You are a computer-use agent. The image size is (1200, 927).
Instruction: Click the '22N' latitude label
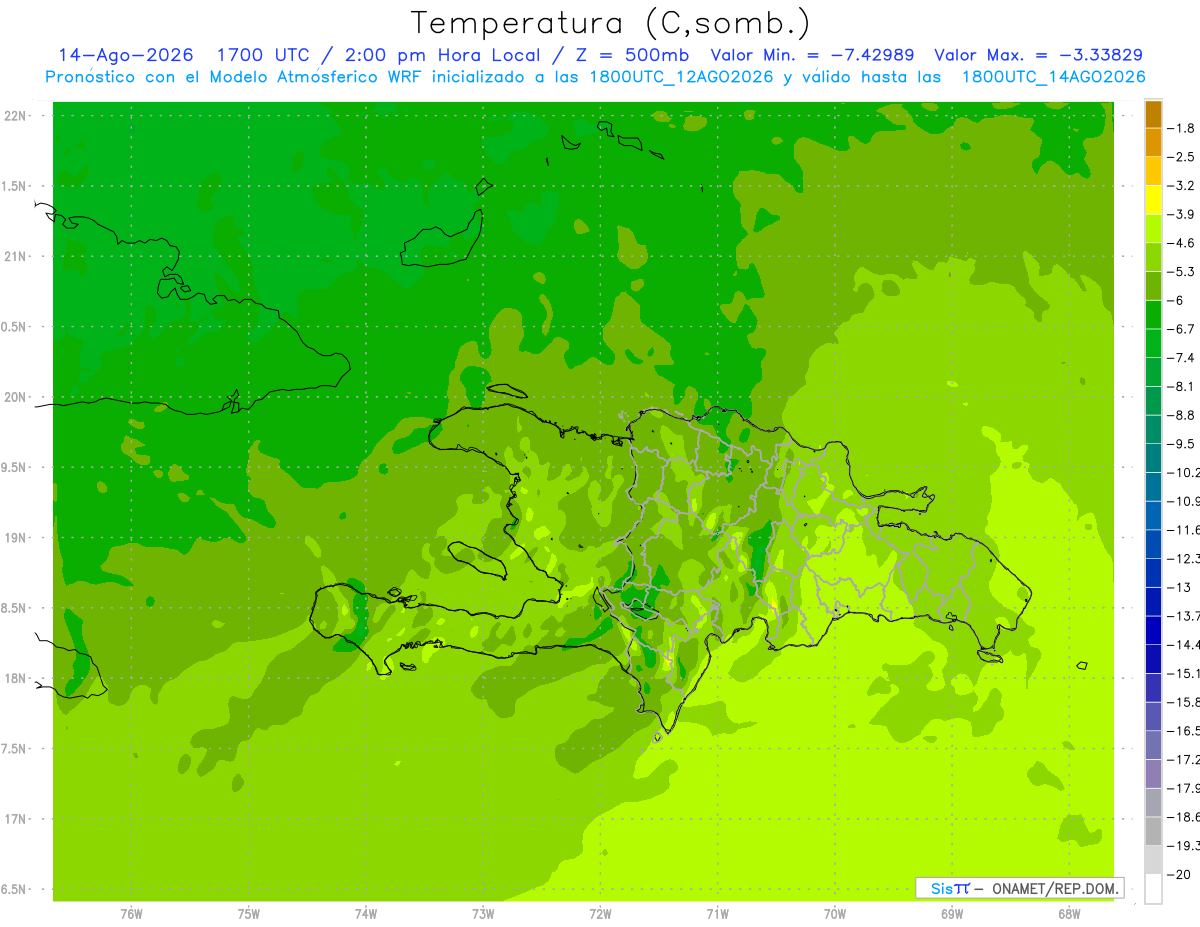pyautogui.click(x=17, y=116)
